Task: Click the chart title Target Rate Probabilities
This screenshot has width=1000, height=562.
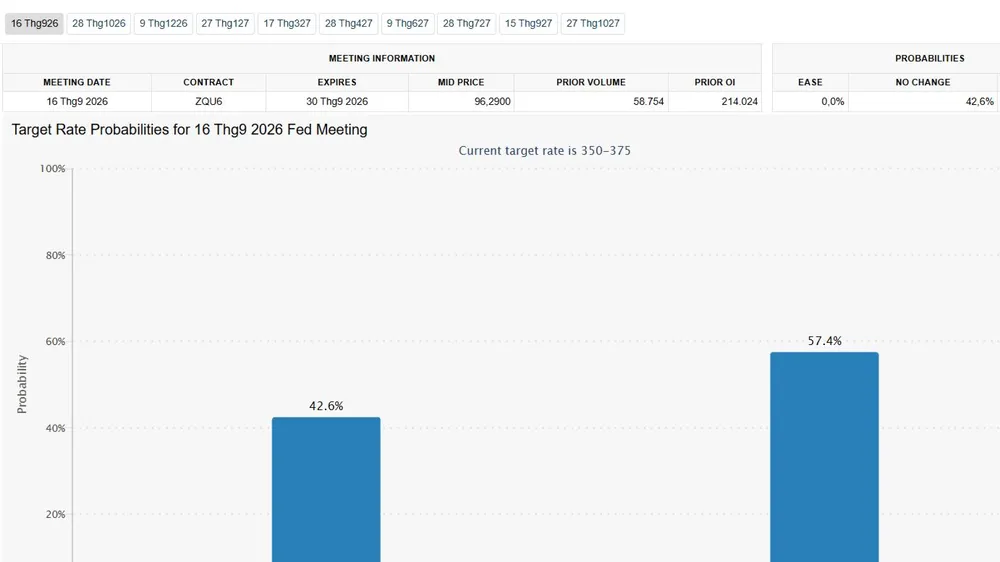Action: 189,129
